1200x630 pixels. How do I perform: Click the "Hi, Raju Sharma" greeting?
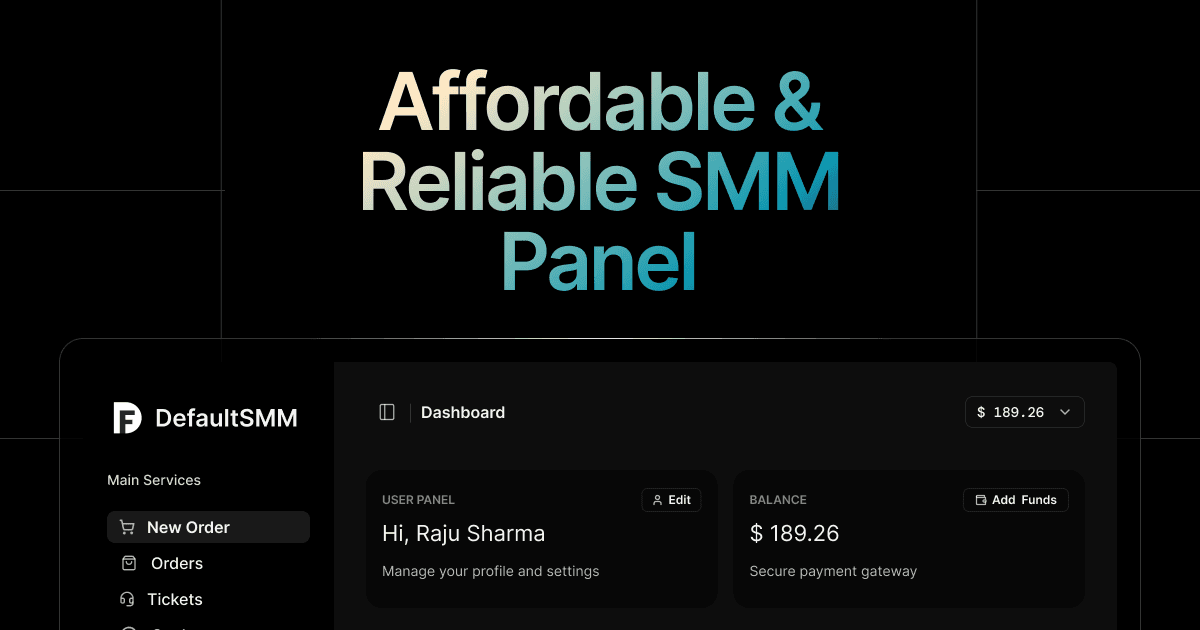[463, 534]
